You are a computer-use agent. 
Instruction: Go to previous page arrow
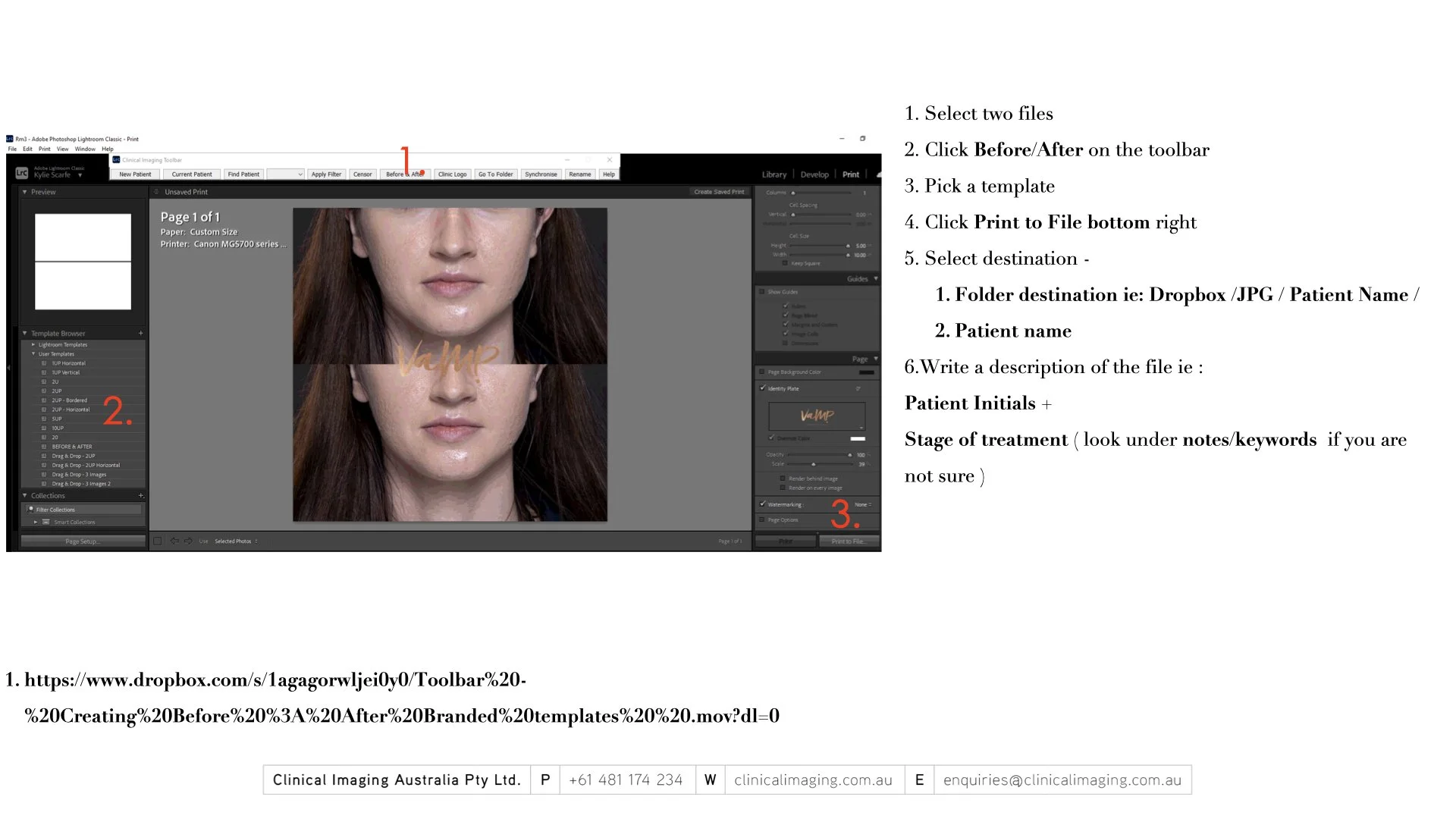pyautogui.click(x=174, y=541)
